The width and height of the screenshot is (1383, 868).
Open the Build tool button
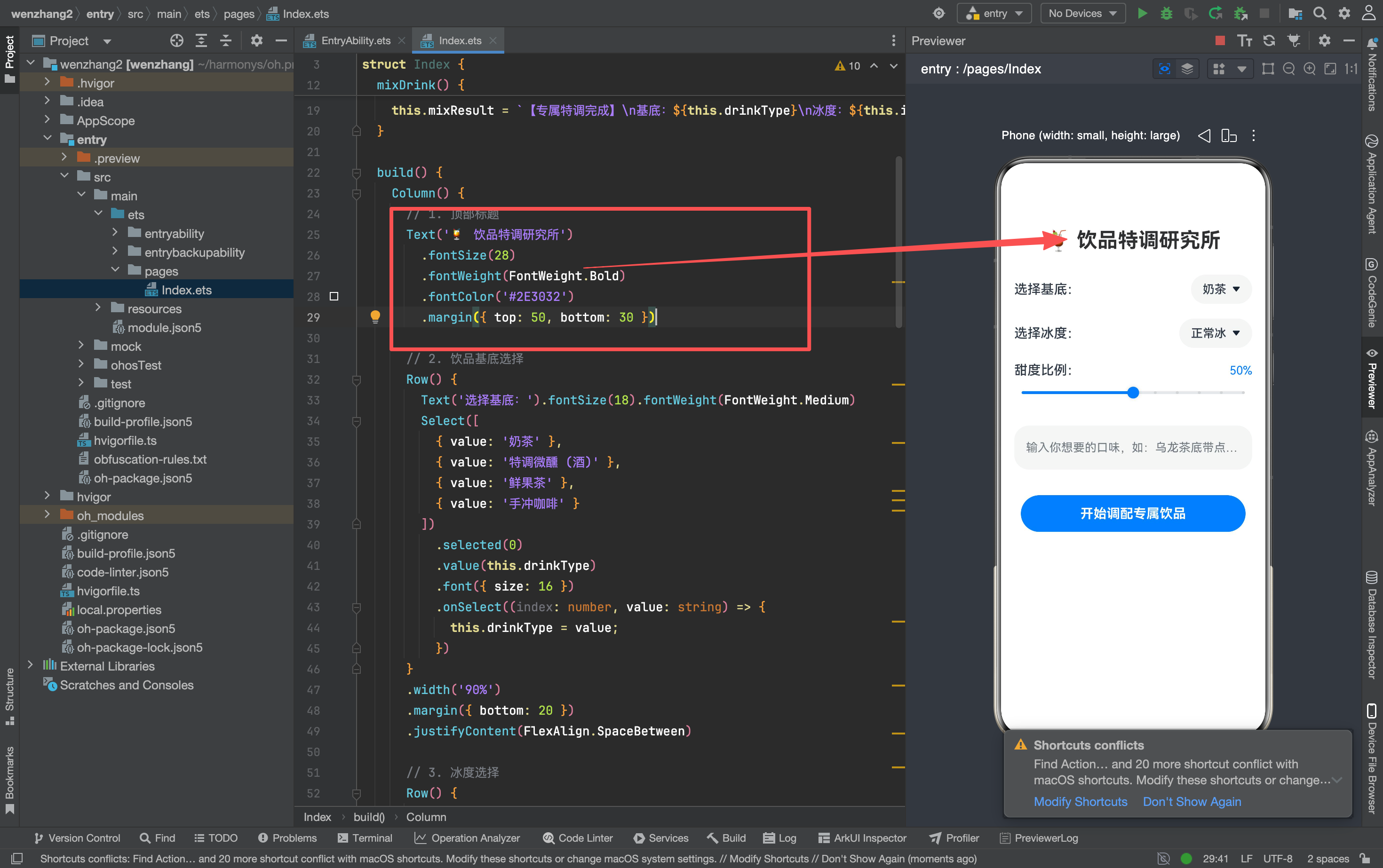point(726,837)
